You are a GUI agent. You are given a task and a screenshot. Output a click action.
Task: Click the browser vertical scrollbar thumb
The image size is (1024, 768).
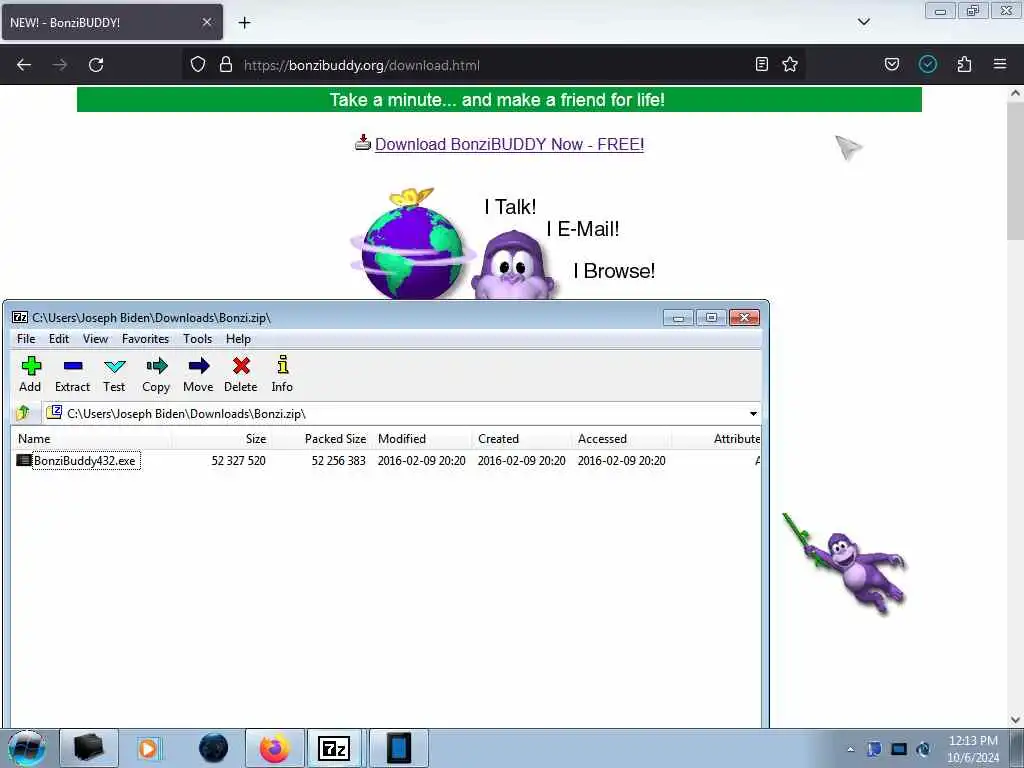point(1015,173)
